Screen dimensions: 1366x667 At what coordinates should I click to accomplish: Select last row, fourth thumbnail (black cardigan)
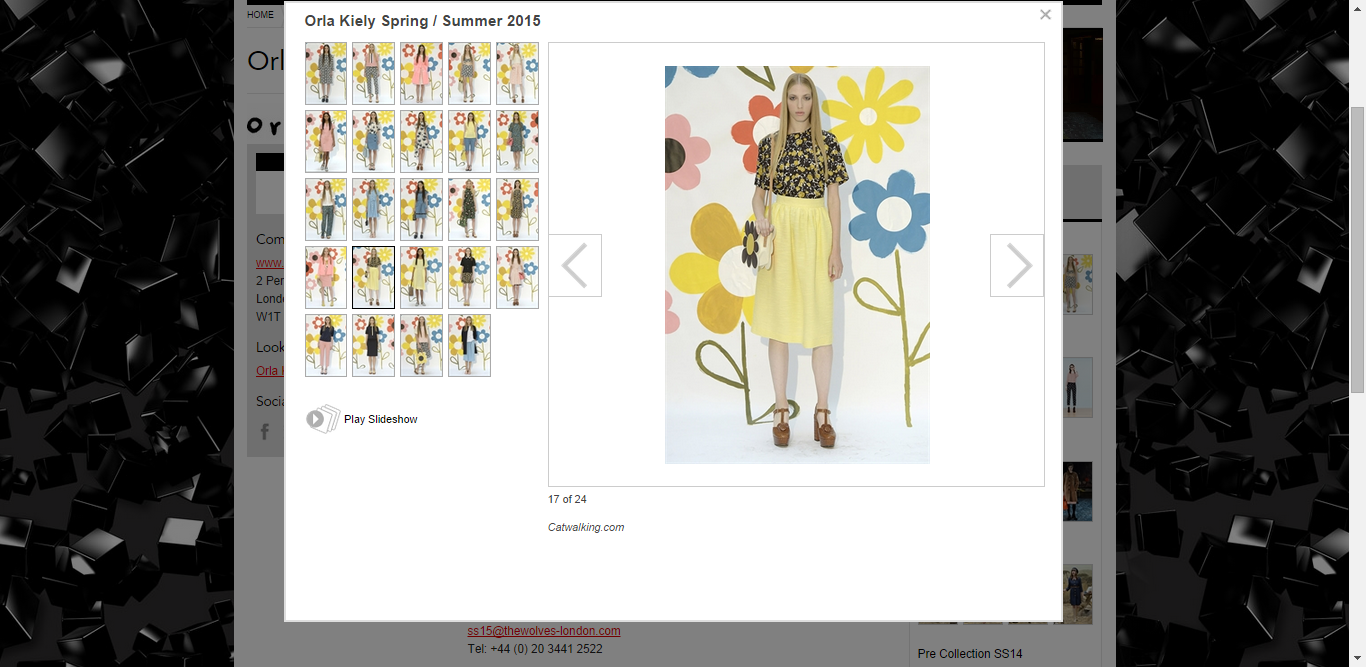pos(469,345)
